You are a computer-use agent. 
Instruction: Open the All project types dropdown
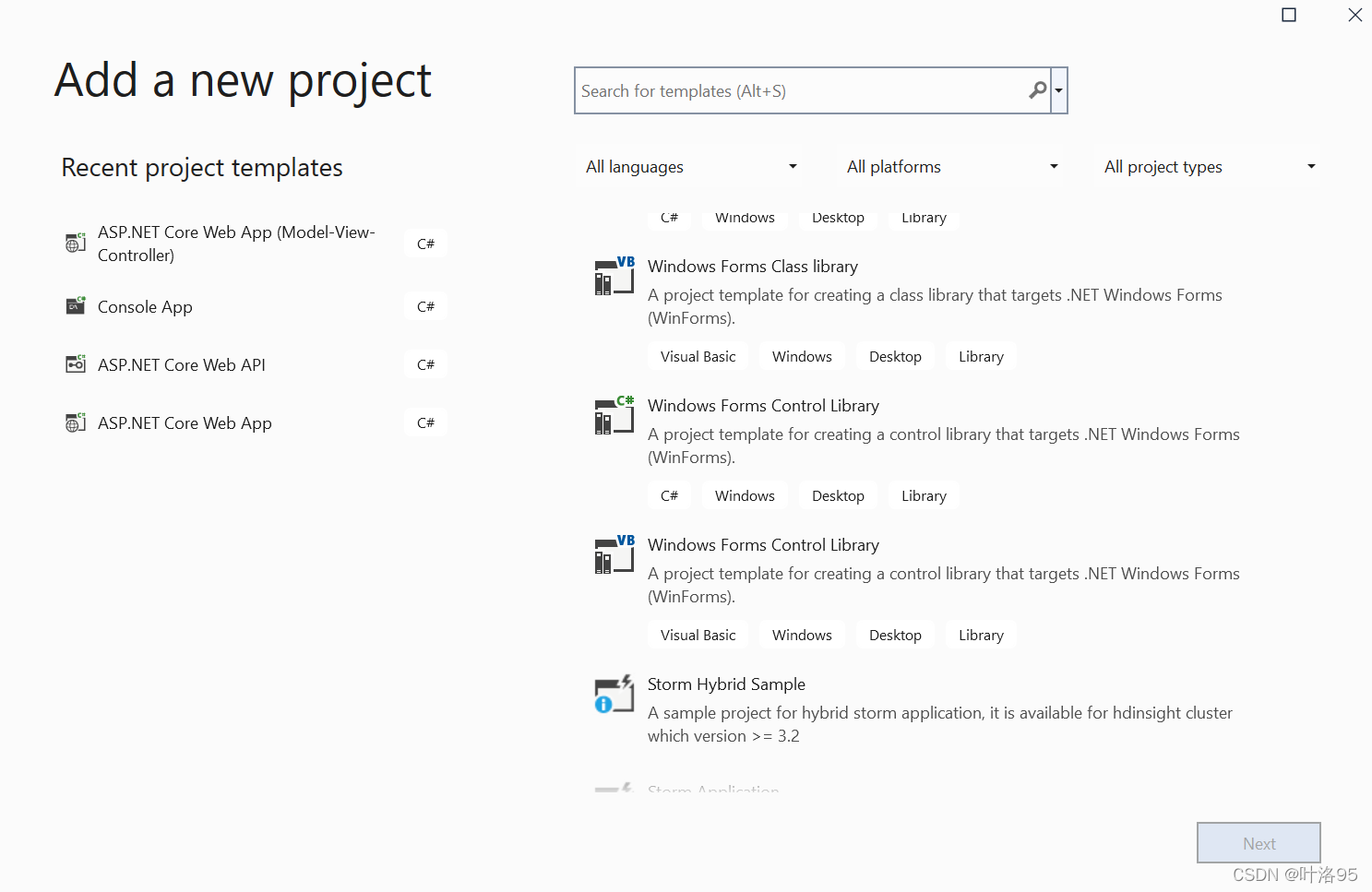(x=1209, y=167)
